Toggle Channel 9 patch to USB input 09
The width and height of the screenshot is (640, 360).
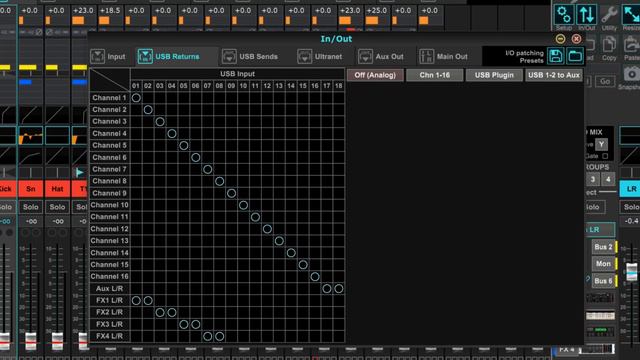click(x=231, y=193)
